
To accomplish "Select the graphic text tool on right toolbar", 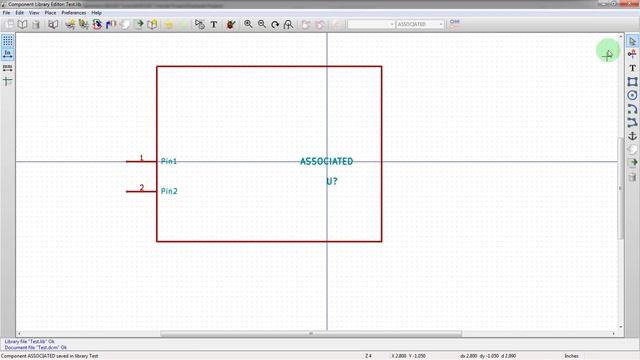I will 632,68.
